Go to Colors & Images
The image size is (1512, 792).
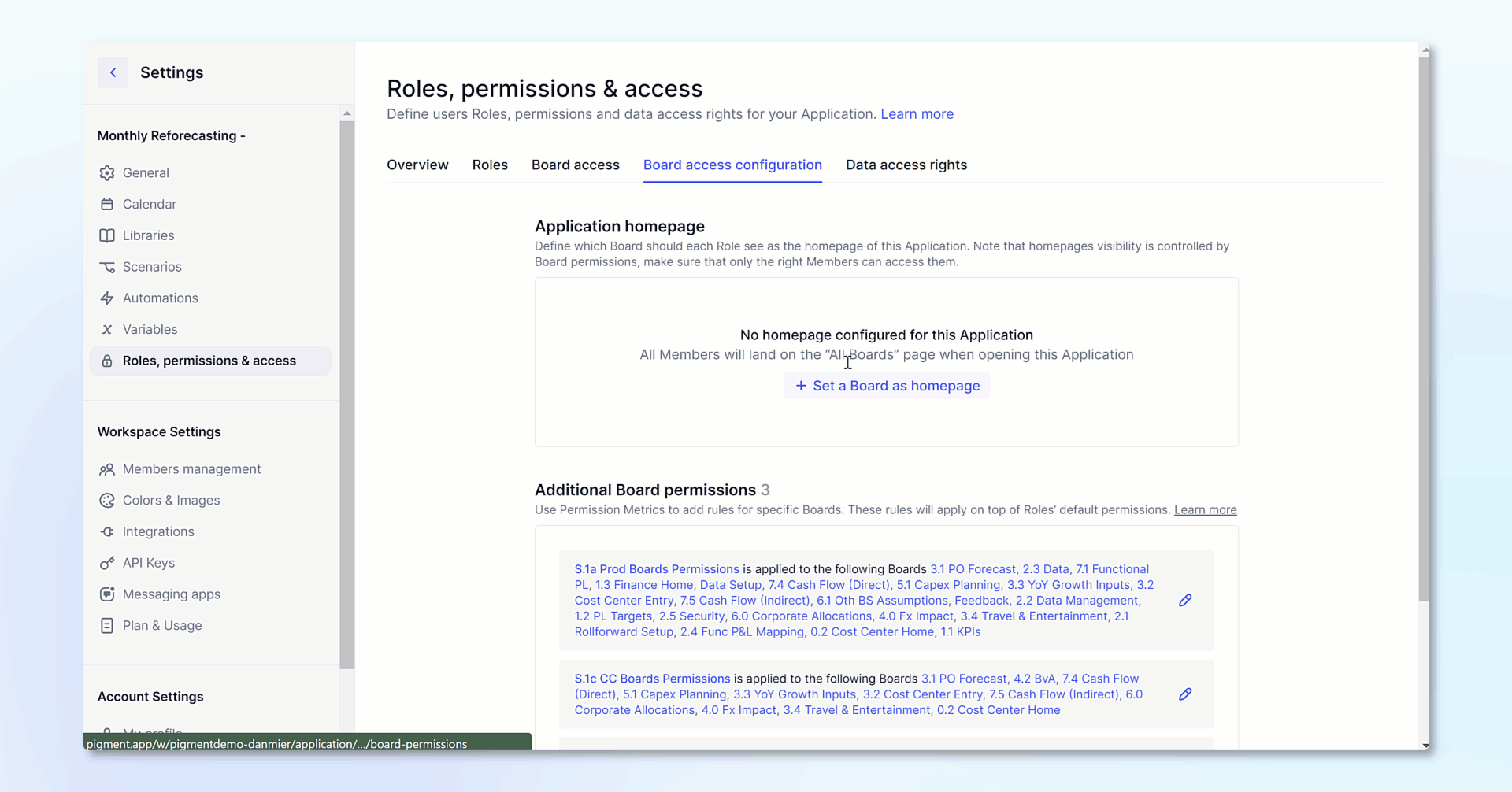[x=210, y=501]
